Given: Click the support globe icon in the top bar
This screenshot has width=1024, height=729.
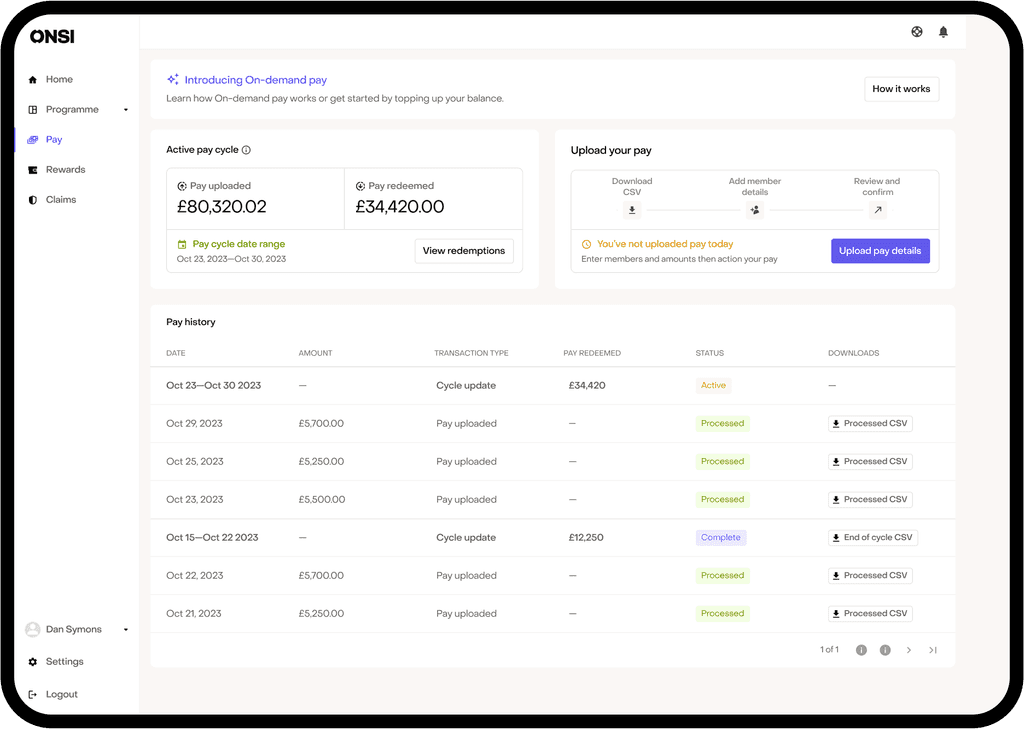Looking at the screenshot, I should click(x=916, y=31).
